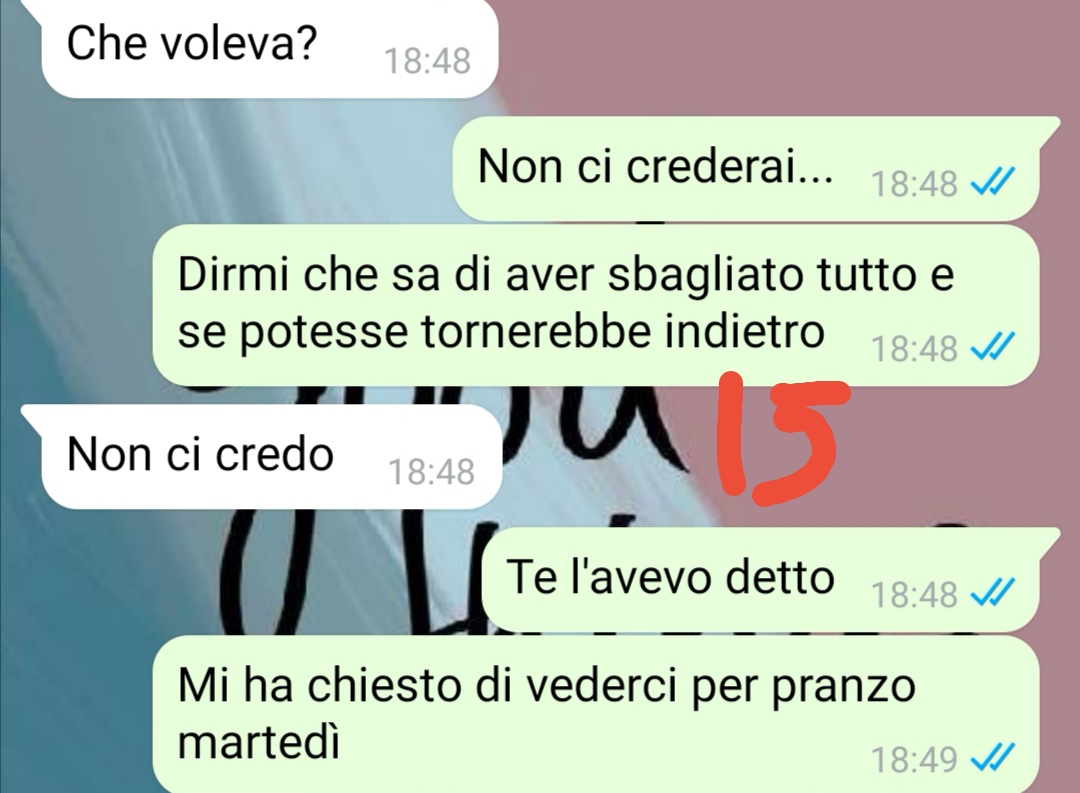Select the 'Non ci crederai...' message
The height and width of the screenshot is (793, 1080).
[745, 169]
